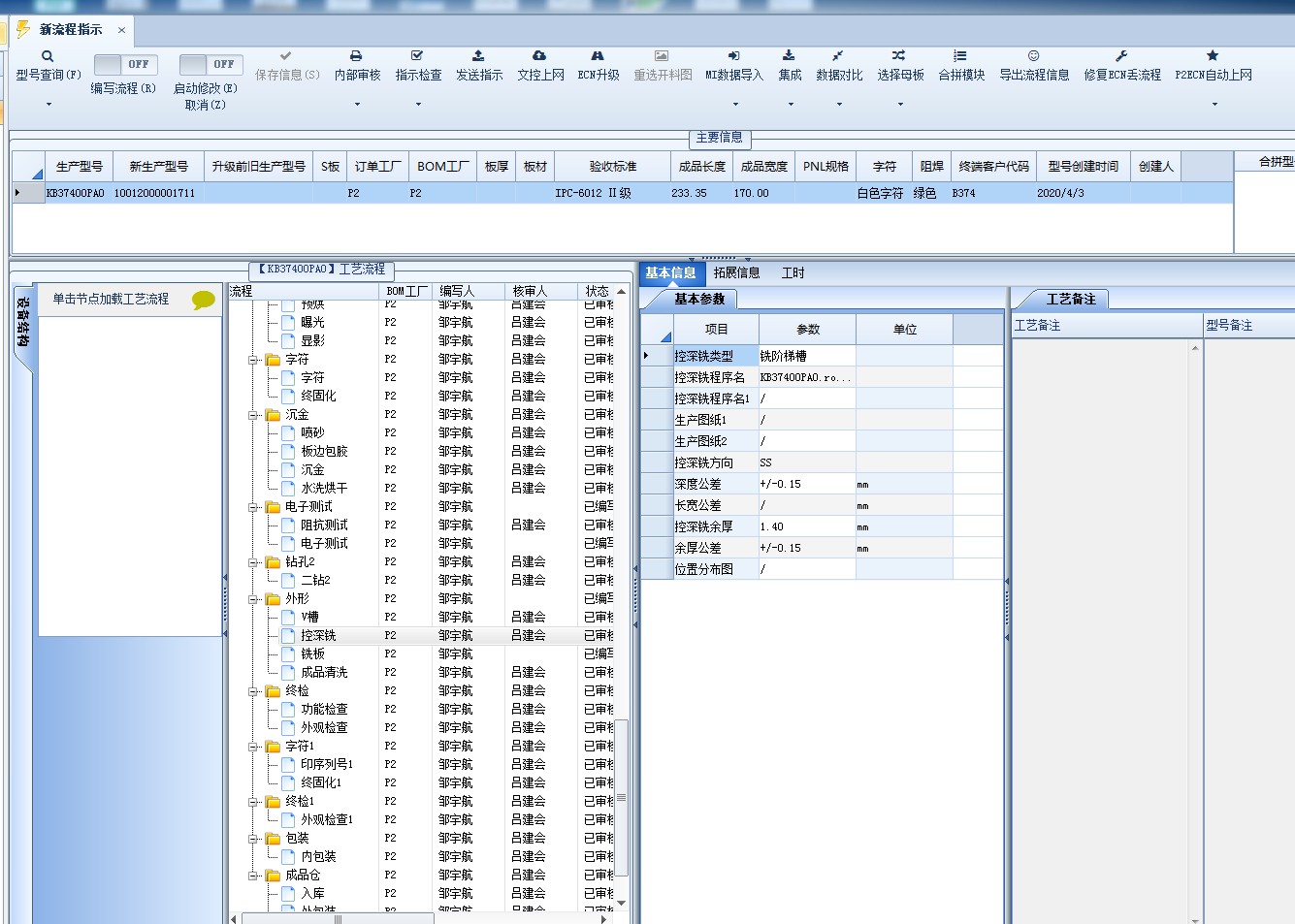Close the 新流程指示 tab
Image resolution: width=1295 pixels, height=924 pixels.
(x=121, y=30)
